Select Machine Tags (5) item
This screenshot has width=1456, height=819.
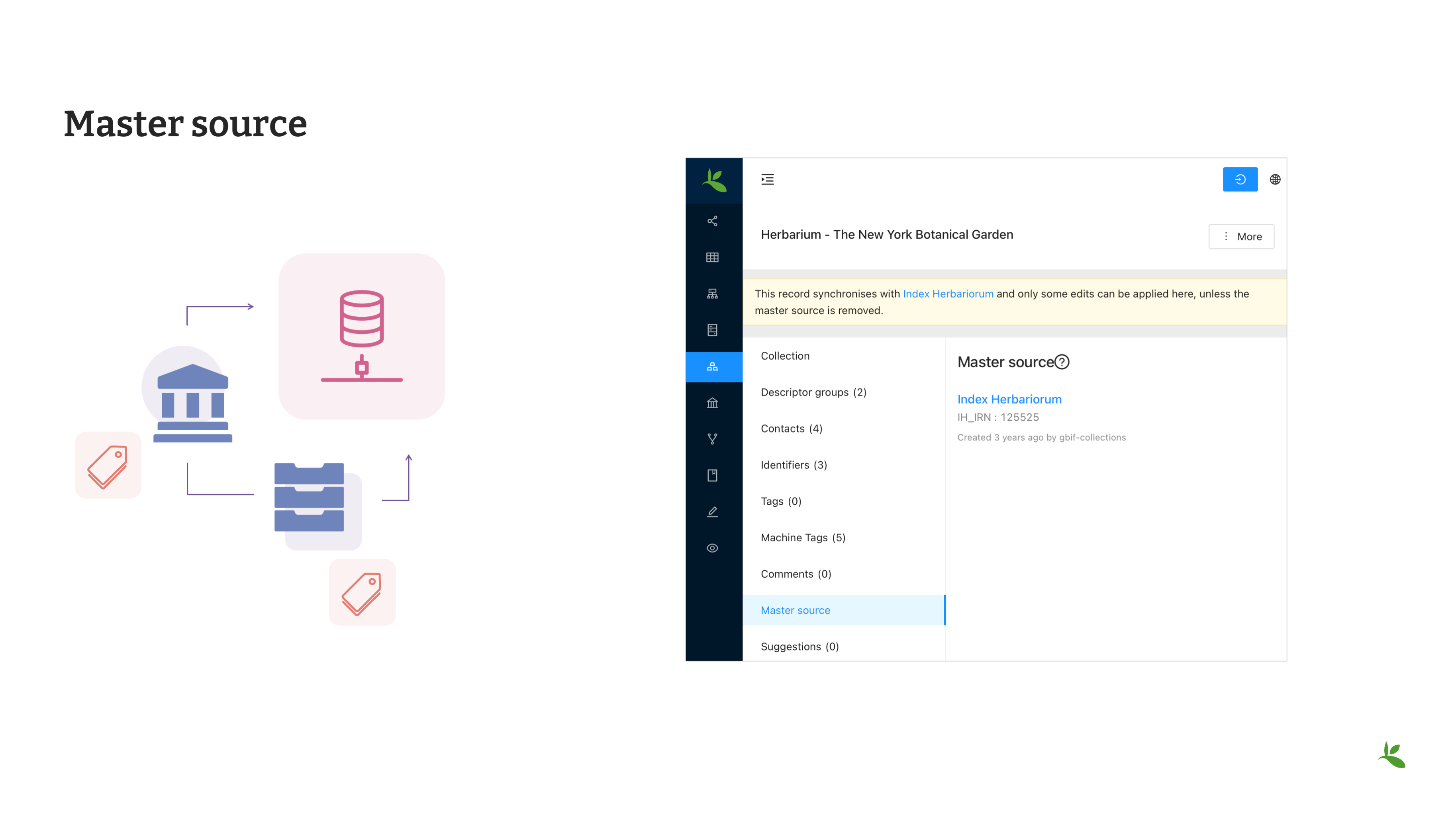pos(803,537)
